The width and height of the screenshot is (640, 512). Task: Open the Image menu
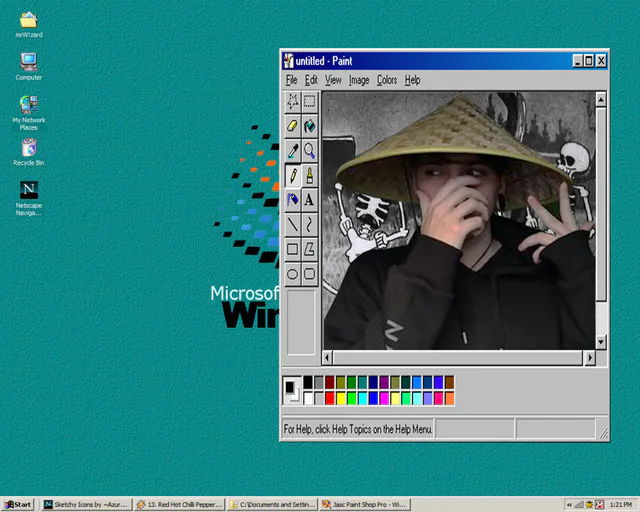359,80
